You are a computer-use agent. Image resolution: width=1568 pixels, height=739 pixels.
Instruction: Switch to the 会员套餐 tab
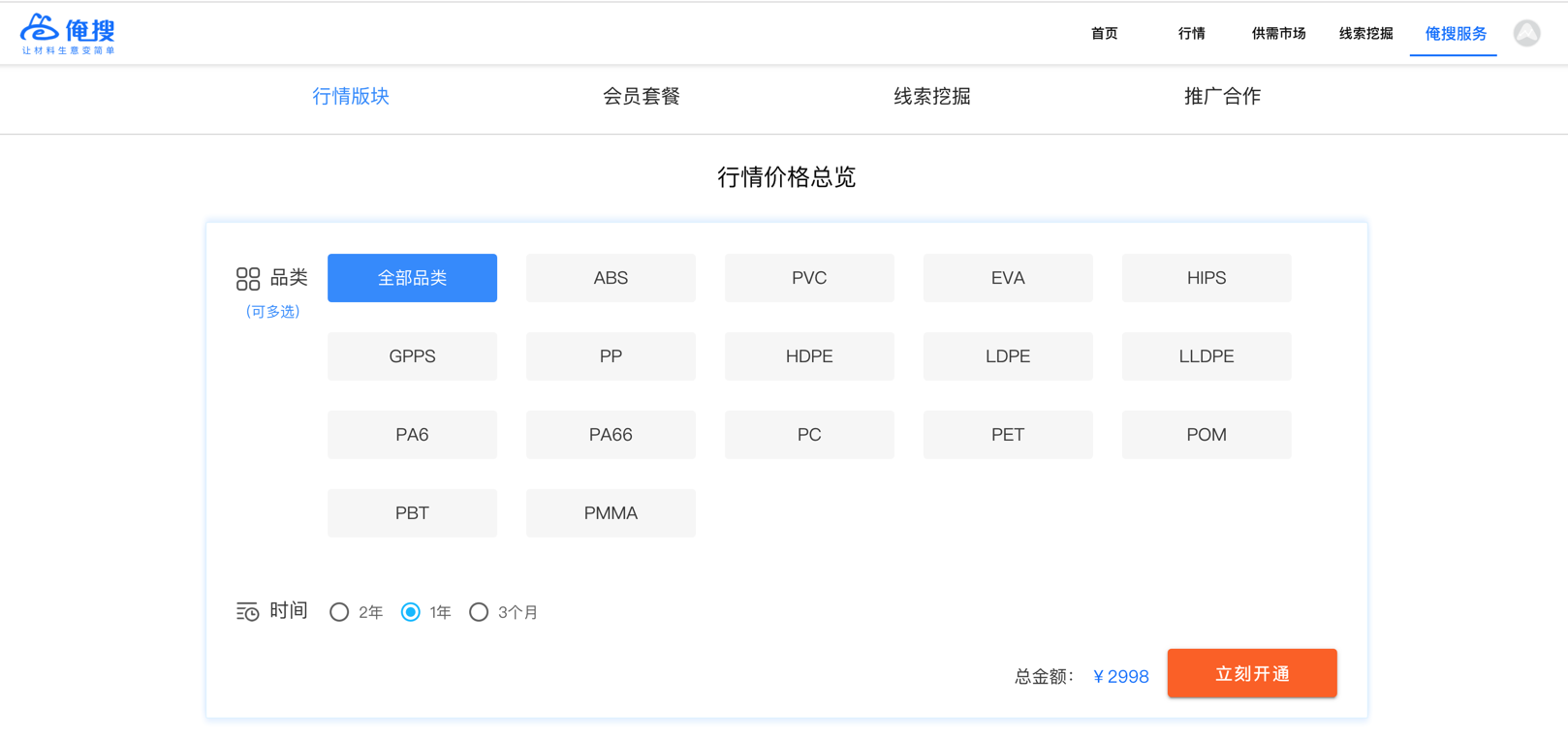coord(641,97)
